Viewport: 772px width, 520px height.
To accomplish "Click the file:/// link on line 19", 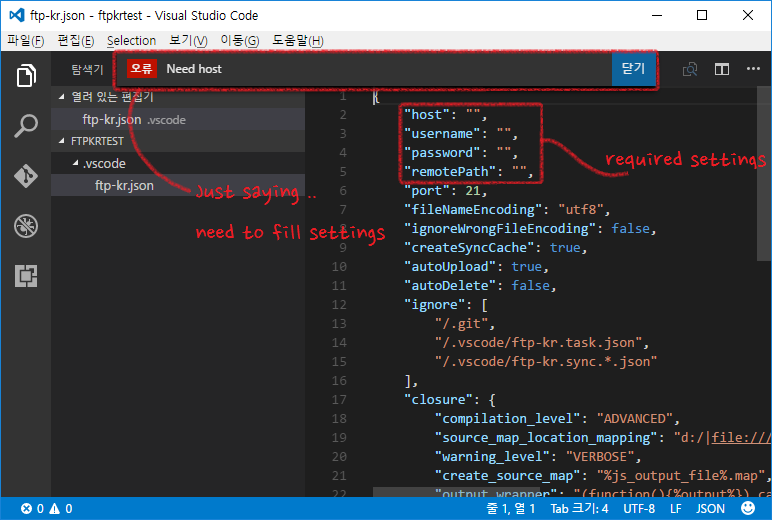I will pyautogui.click(x=741, y=438).
